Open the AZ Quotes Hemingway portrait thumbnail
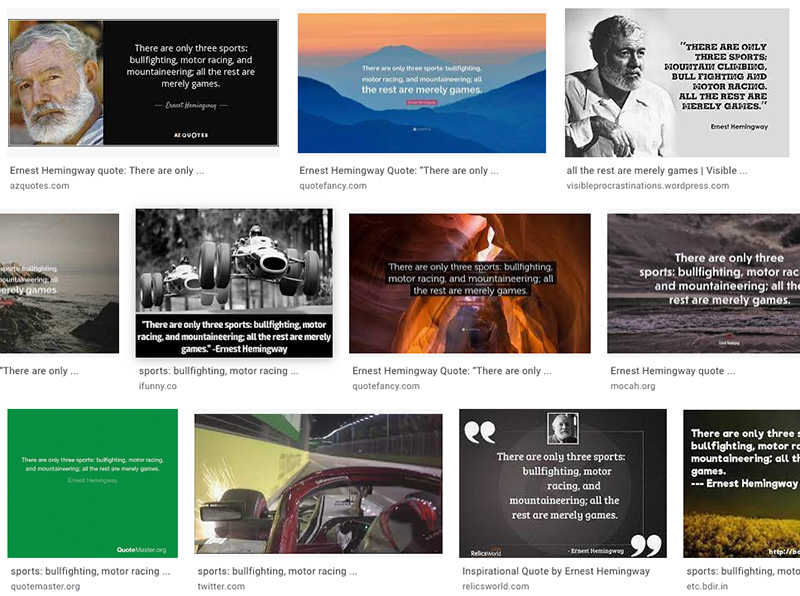800x596 pixels. pos(143,82)
